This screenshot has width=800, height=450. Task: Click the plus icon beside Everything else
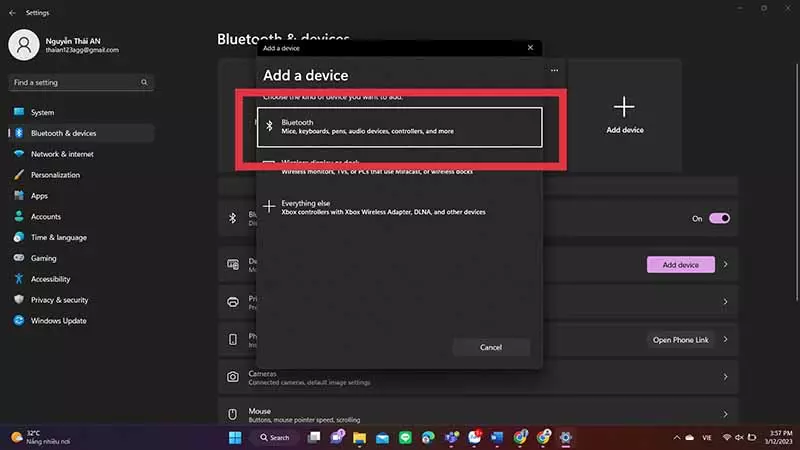[x=269, y=206]
